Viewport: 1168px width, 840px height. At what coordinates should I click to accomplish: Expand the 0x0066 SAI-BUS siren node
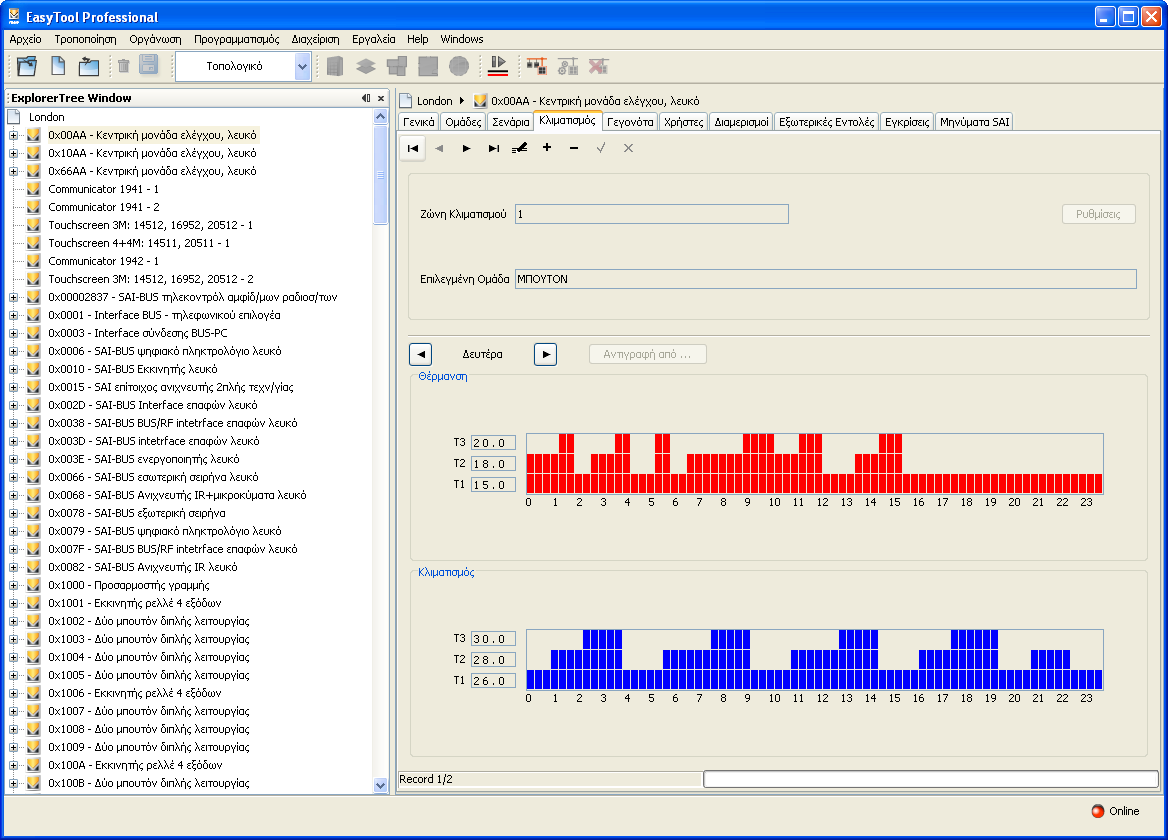[13, 477]
